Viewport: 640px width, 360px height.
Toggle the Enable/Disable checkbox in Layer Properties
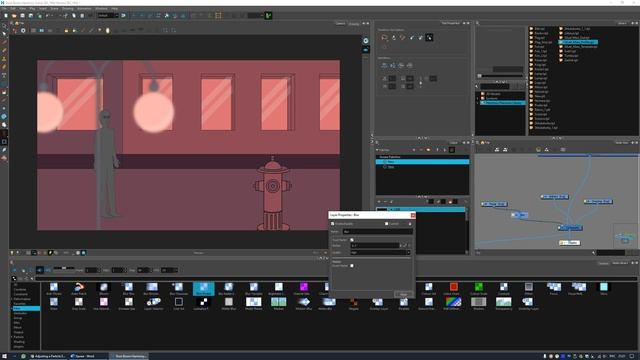tap(332, 224)
